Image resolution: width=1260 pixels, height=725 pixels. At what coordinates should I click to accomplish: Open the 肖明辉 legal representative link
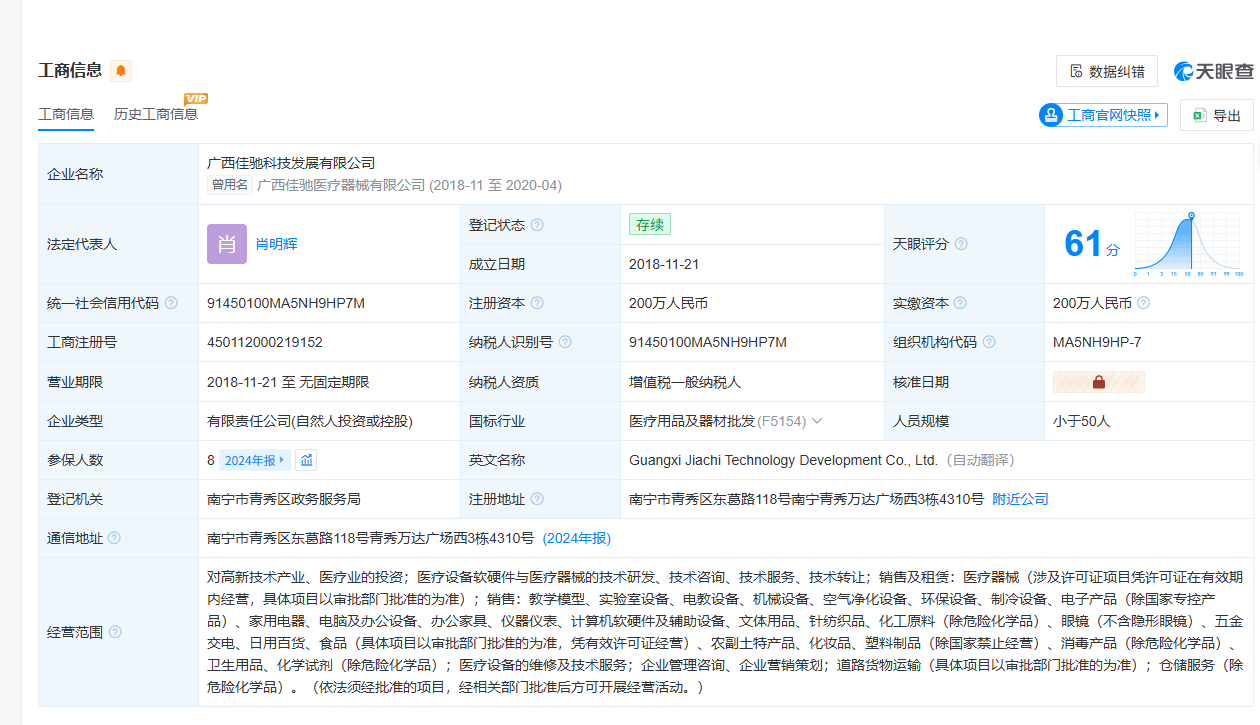pos(276,244)
